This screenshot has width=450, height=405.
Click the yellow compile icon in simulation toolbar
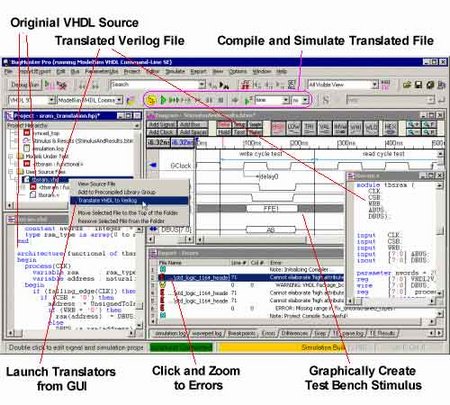point(151,100)
